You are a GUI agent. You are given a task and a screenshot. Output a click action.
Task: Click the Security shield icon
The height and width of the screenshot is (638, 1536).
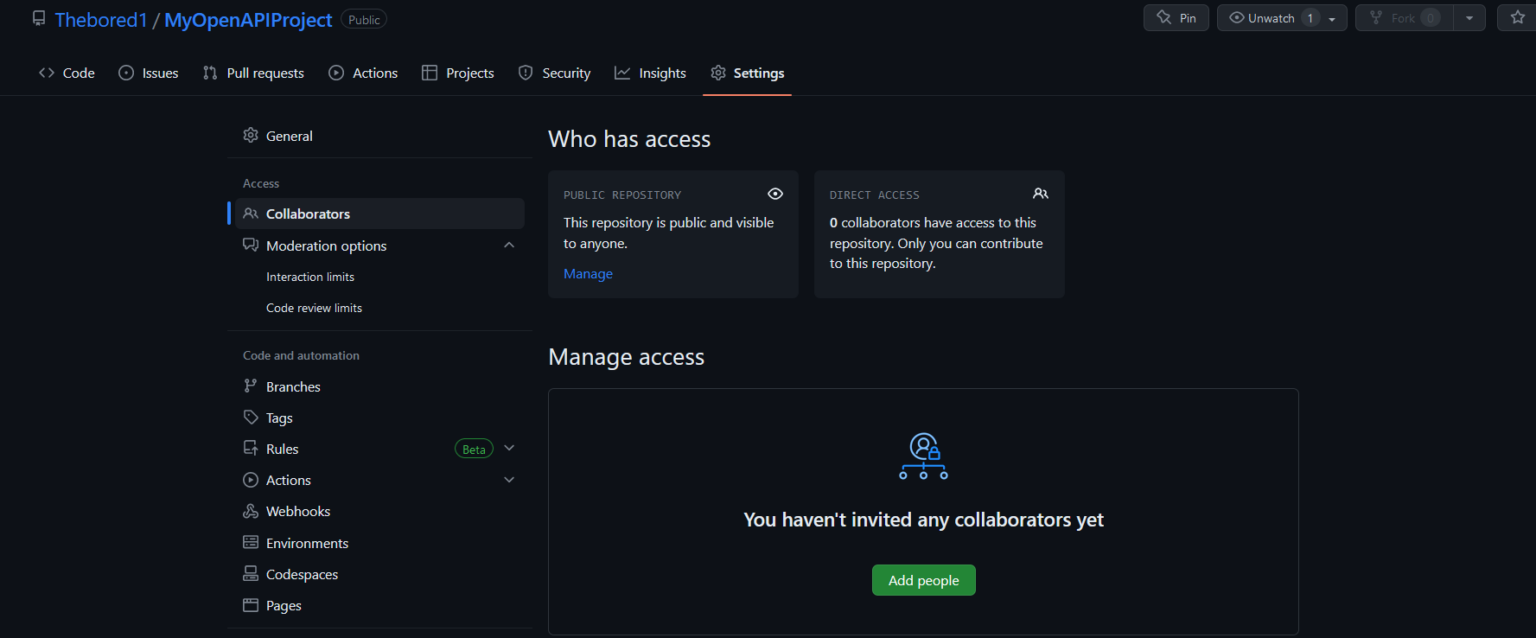[x=524, y=72]
